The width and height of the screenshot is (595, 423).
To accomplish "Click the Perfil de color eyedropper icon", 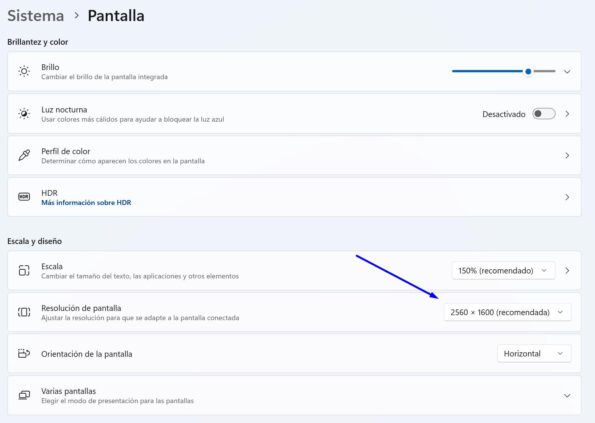I will [24, 155].
